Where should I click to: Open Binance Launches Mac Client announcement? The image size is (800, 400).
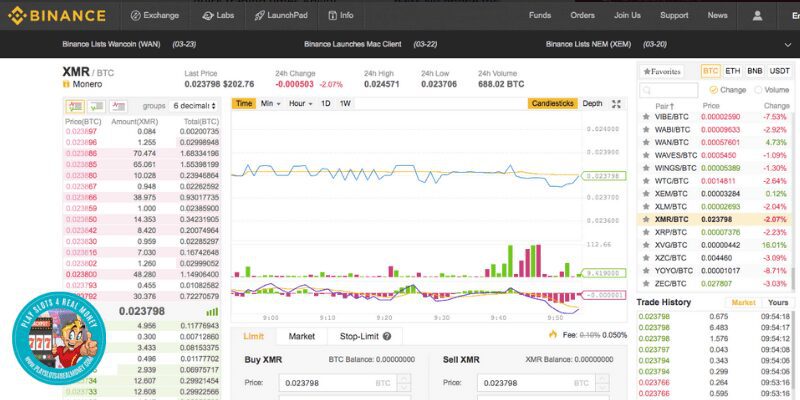pos(370,44)
